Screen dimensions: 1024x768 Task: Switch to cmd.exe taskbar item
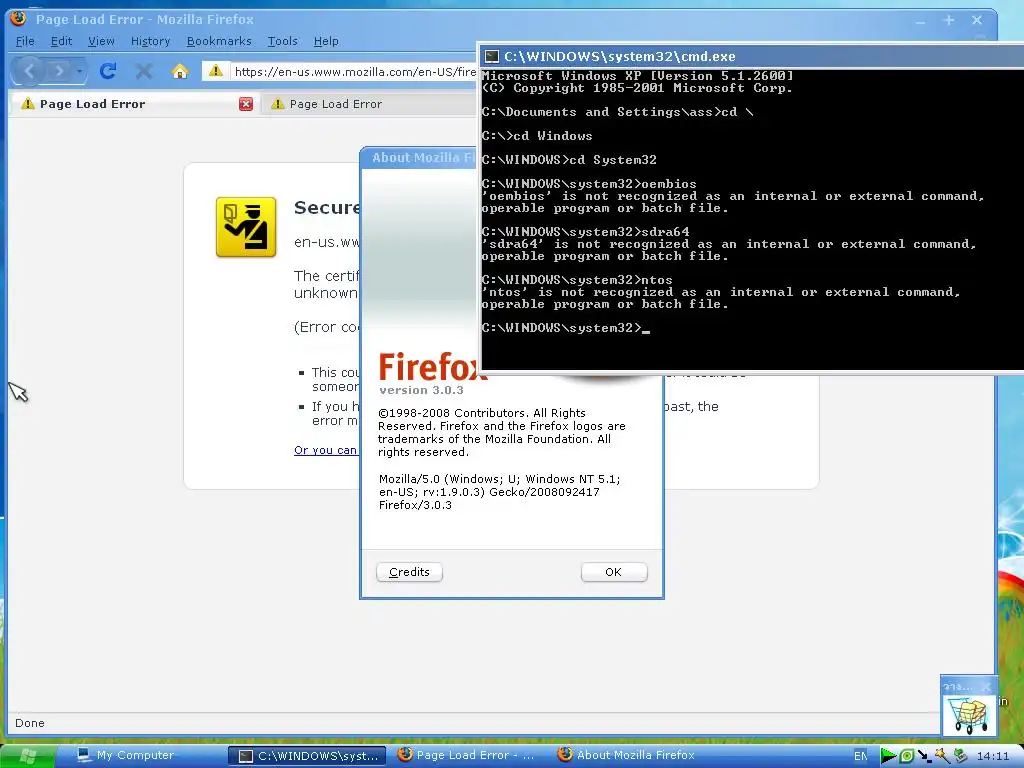coord(308,756)
